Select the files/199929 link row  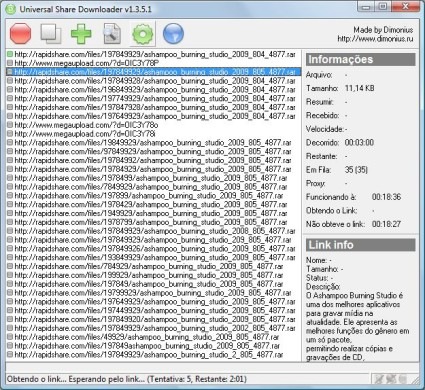tap(154, 275)
